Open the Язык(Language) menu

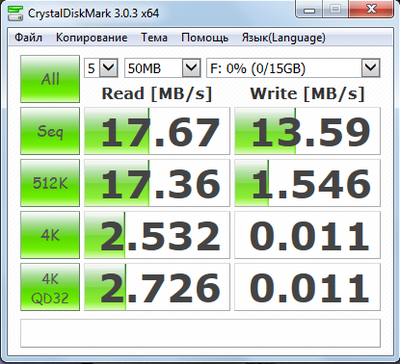click(x=284, y=38)
